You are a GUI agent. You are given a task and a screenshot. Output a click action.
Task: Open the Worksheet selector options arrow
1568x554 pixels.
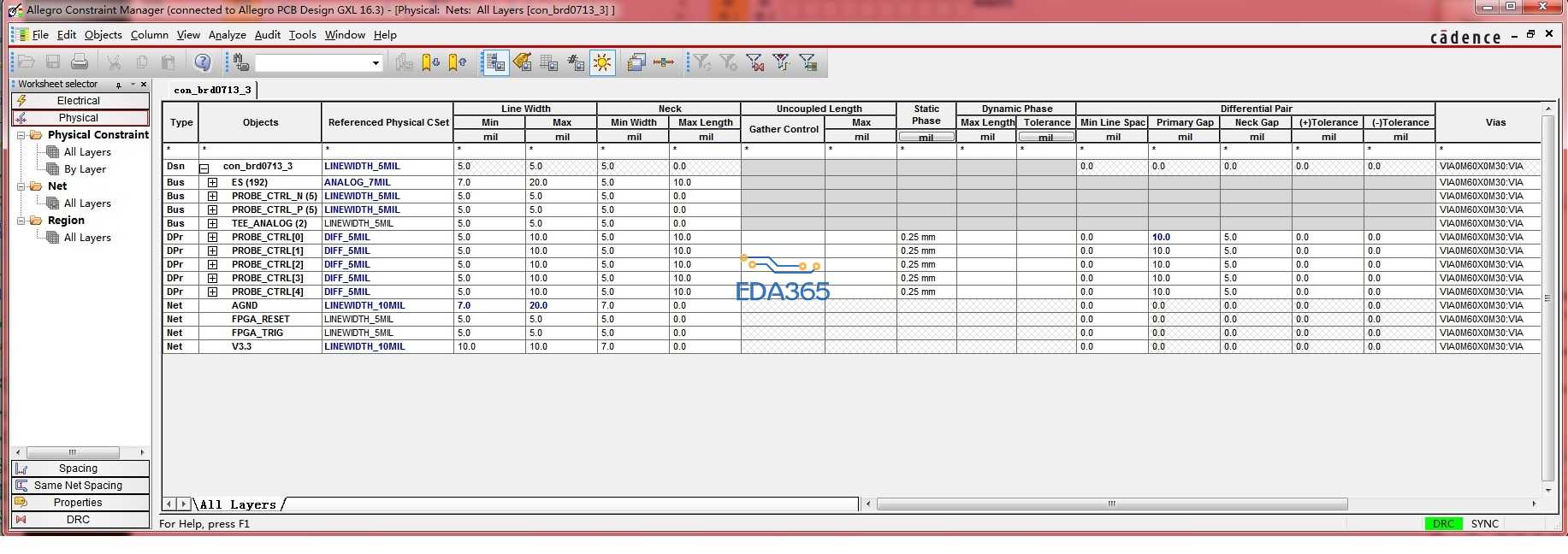[x=133, y=85]
